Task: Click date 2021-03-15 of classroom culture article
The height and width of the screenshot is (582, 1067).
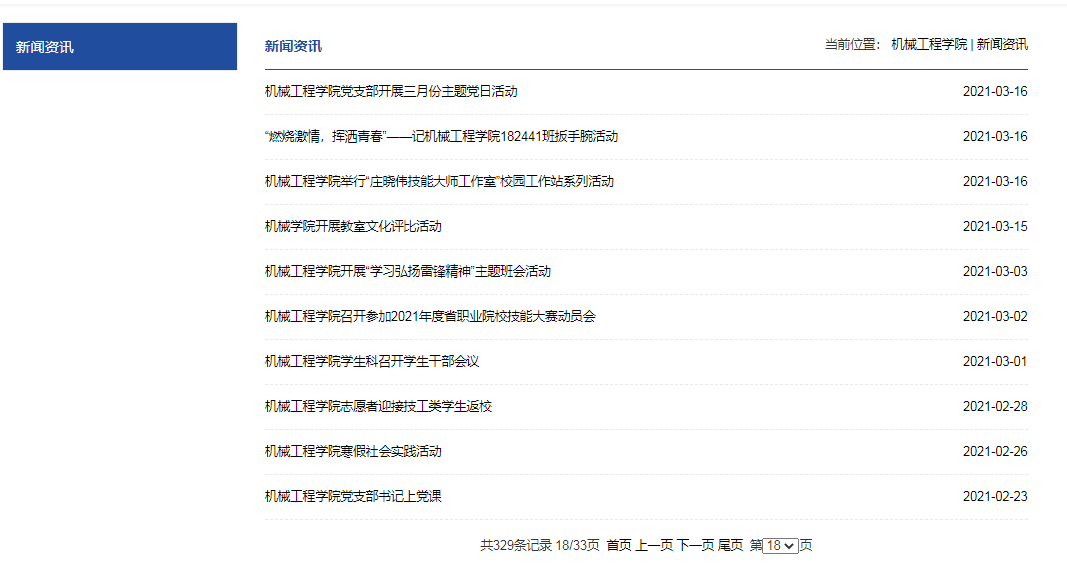Action: [x=994, y=226]
